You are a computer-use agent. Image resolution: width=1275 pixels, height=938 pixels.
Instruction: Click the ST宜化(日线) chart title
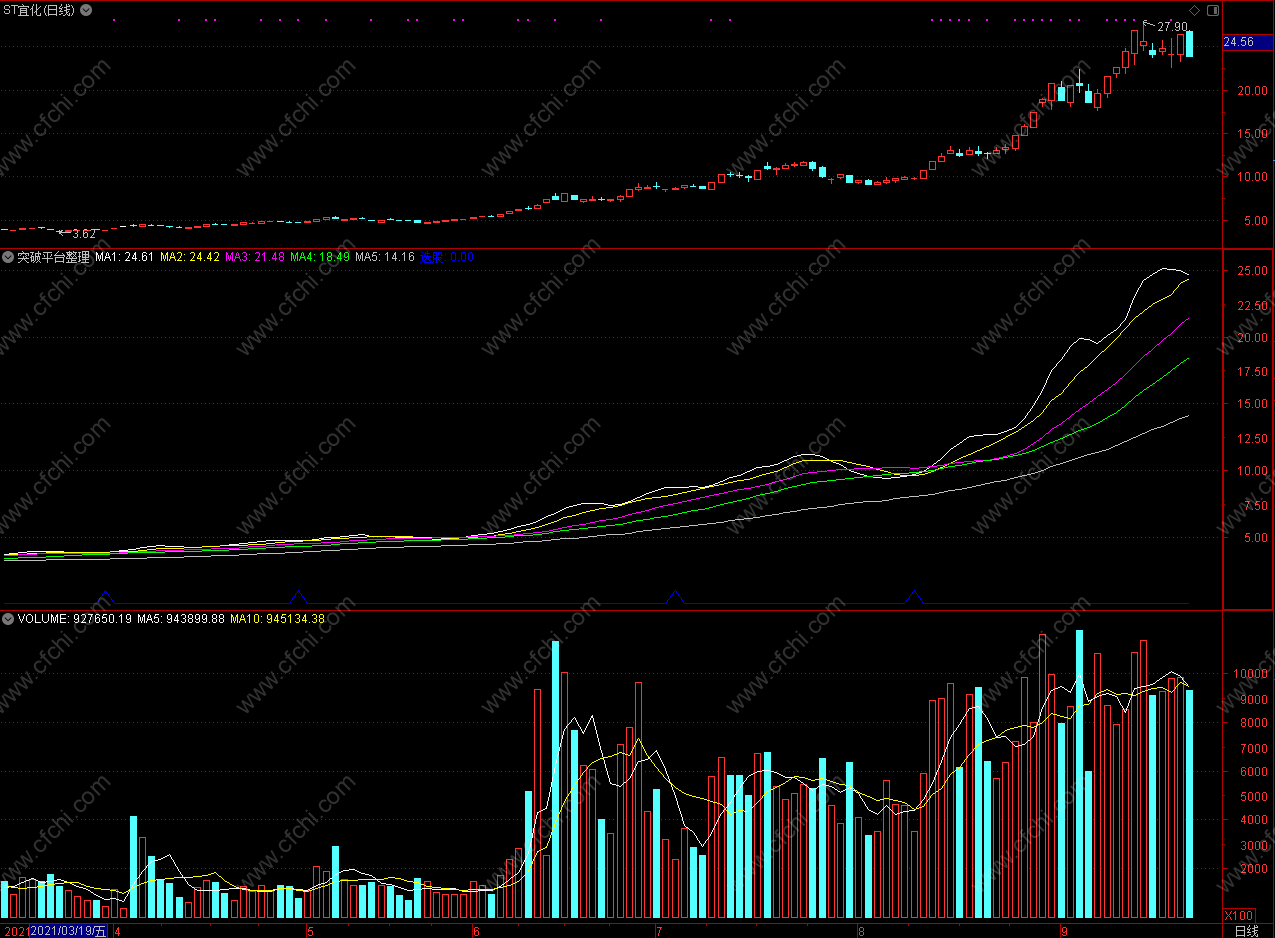pos(39,10)
